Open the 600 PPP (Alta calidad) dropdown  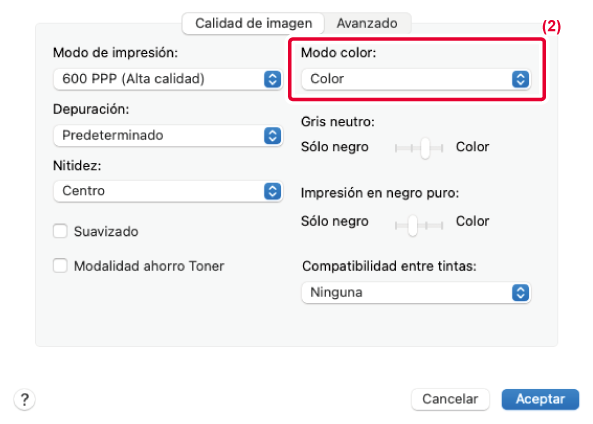click(168, 79)
